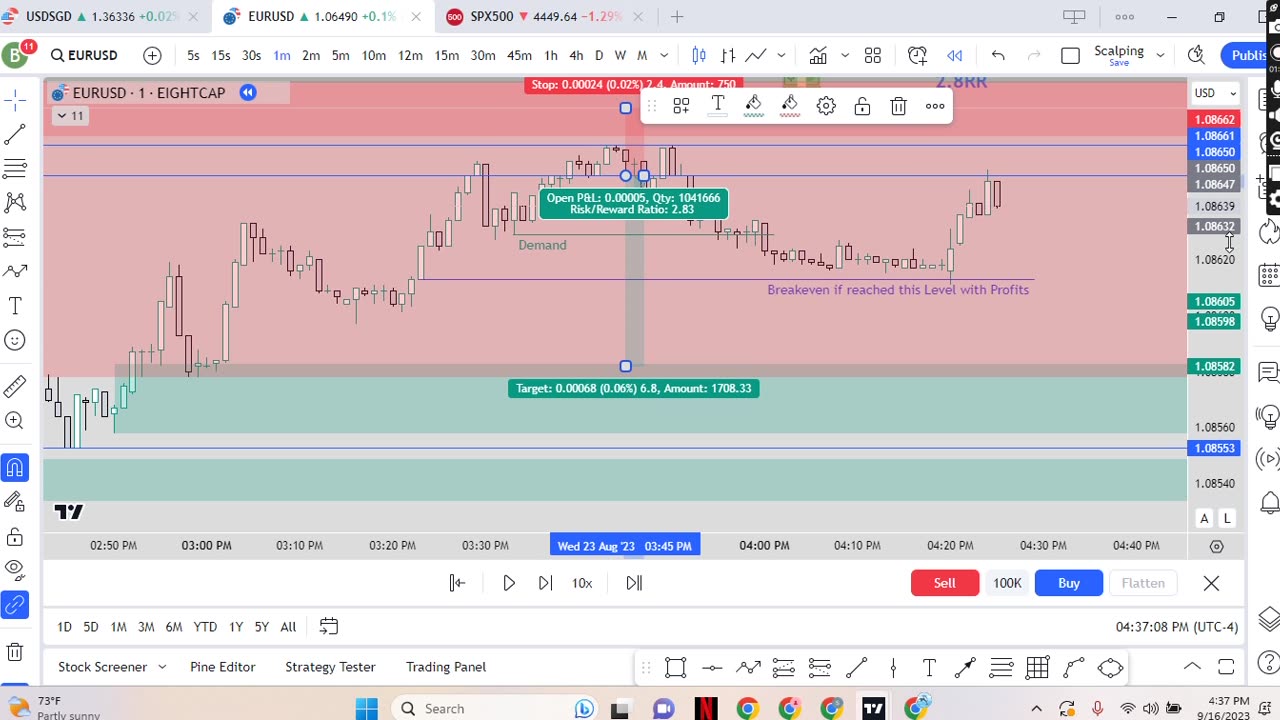Switch to candlestick chart type

point(699,55)
